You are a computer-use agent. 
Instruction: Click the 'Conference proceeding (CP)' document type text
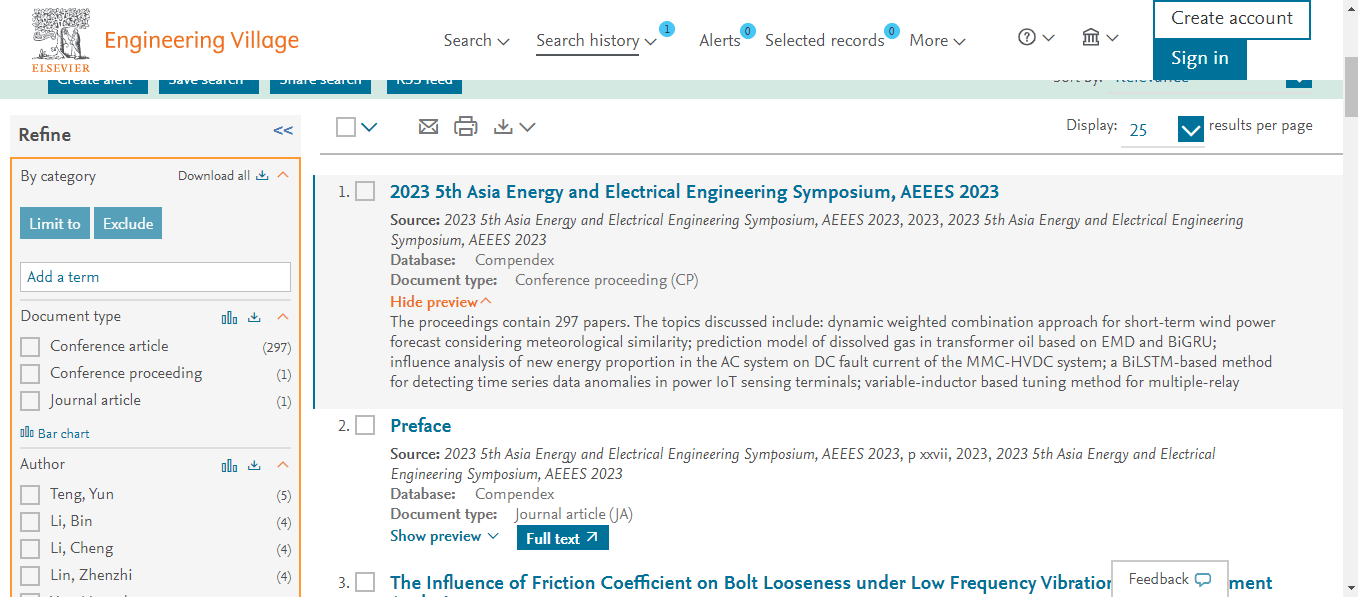point(607,280)
